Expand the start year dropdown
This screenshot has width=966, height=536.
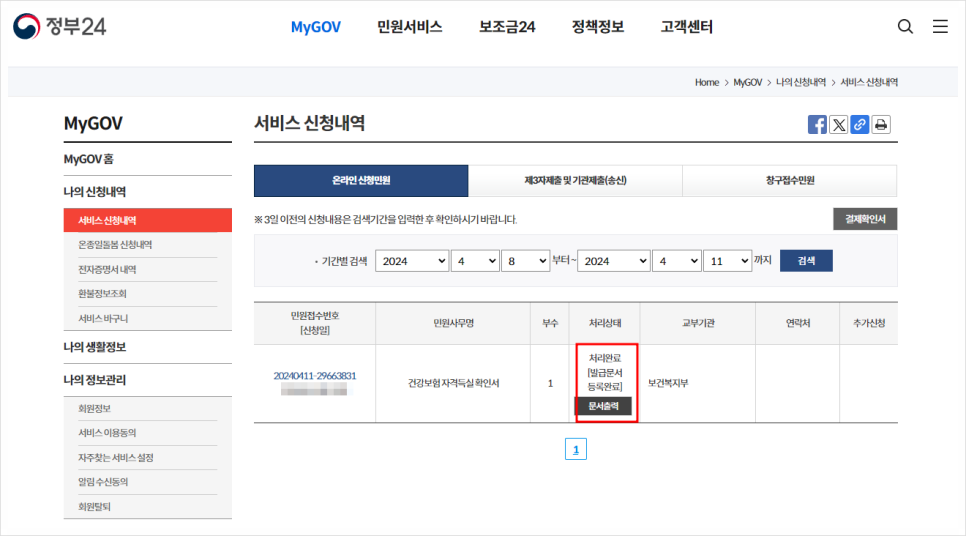pyautogui.click(x=412, y=261)
